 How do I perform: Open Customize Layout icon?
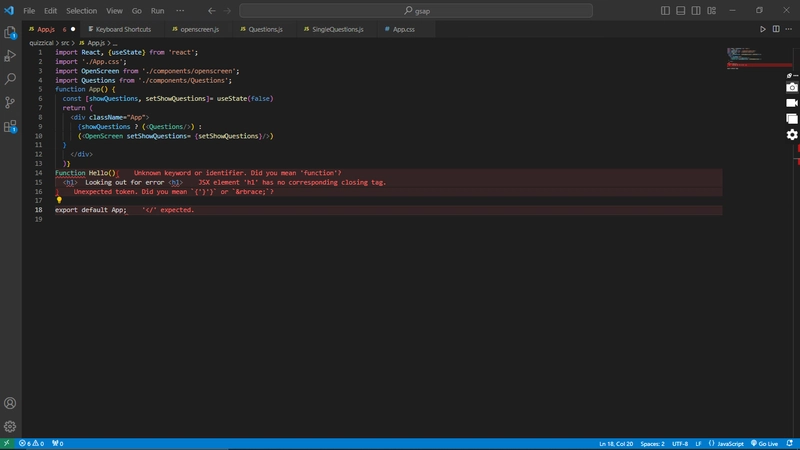(x=712, y=10)
